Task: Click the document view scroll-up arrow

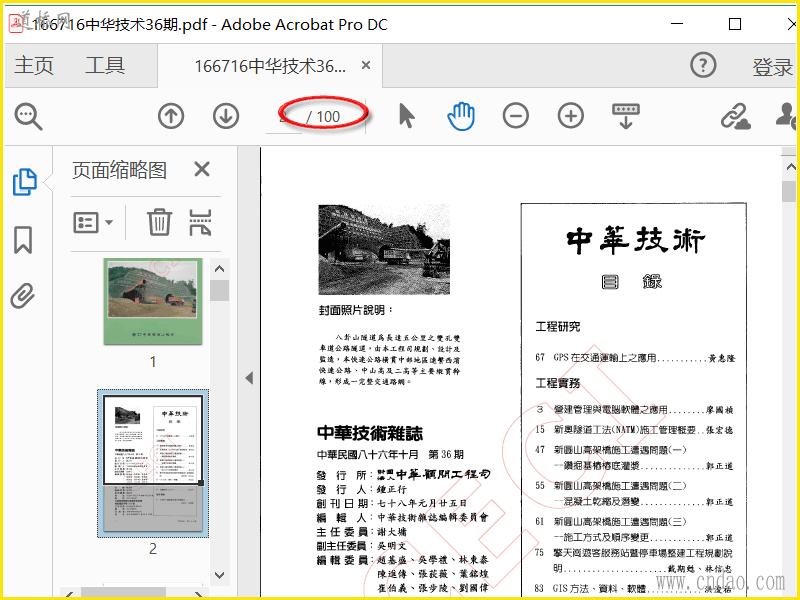Action: pyautogui.click(x=790, y=166)
